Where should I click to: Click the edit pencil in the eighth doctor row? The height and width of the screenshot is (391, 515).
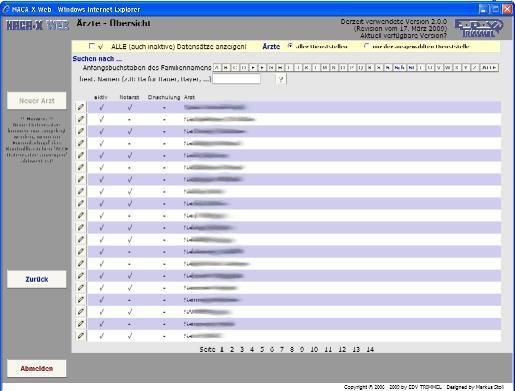(81, 191)
